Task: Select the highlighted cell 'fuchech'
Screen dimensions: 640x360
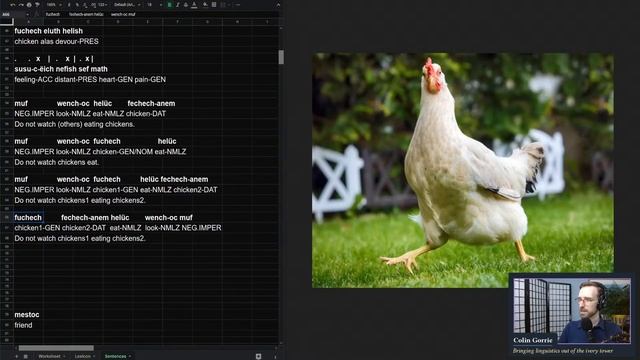Action: [x=28, y=218]
